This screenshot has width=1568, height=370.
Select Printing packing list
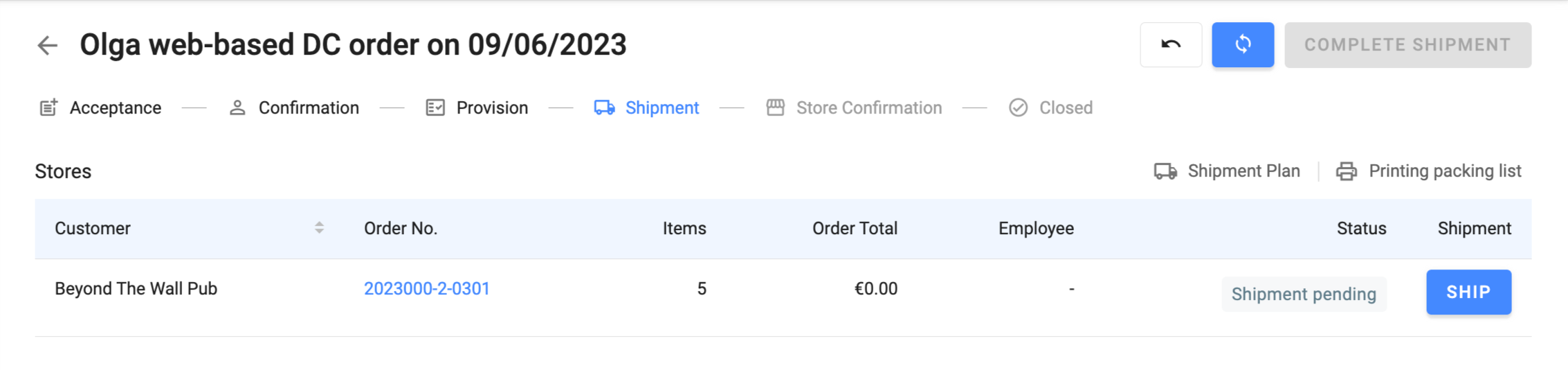(x=1445, y=171)
